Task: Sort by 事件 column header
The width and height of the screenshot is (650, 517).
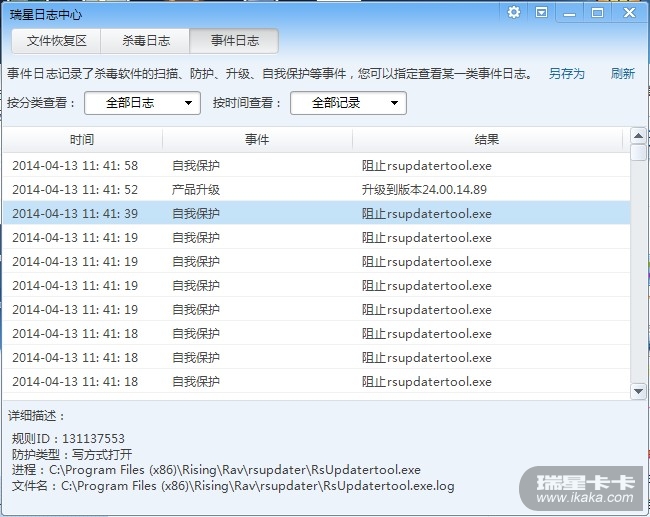Action: pos(257,139)
